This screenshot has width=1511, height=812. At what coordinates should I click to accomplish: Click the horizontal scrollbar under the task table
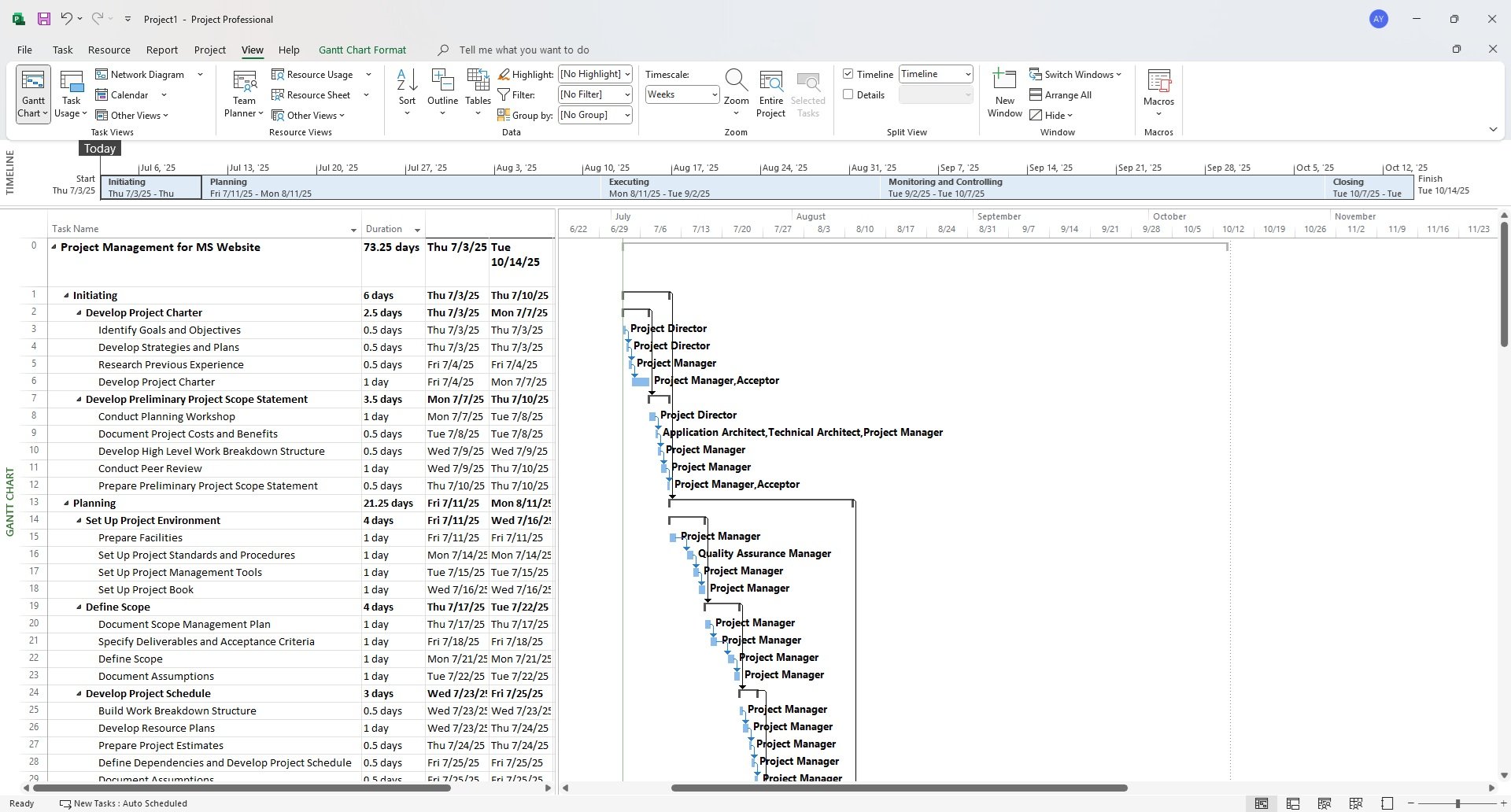(x=242, y=788)
